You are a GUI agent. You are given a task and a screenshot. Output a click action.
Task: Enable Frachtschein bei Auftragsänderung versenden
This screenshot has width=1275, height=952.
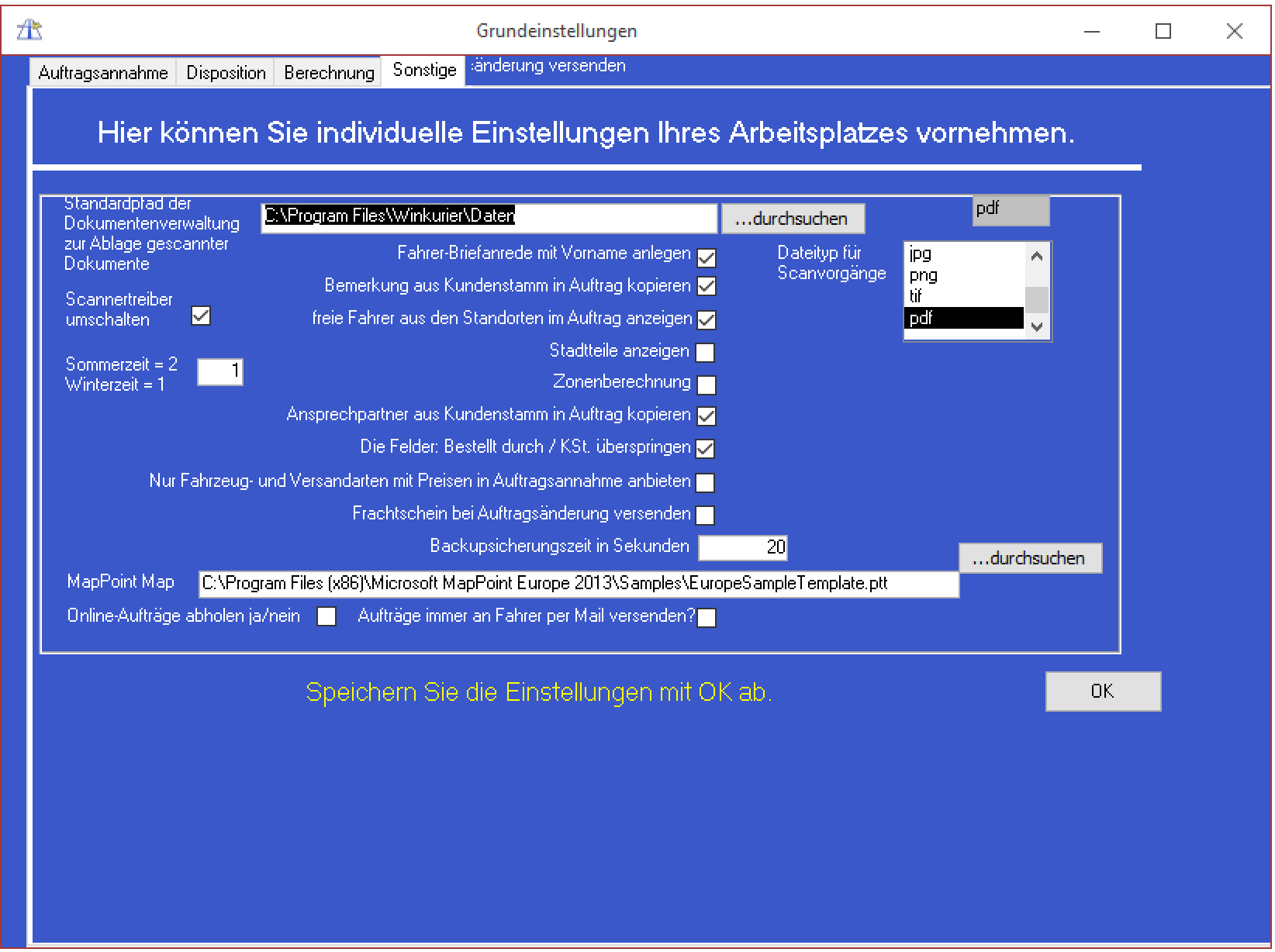[x=705, y=515]
